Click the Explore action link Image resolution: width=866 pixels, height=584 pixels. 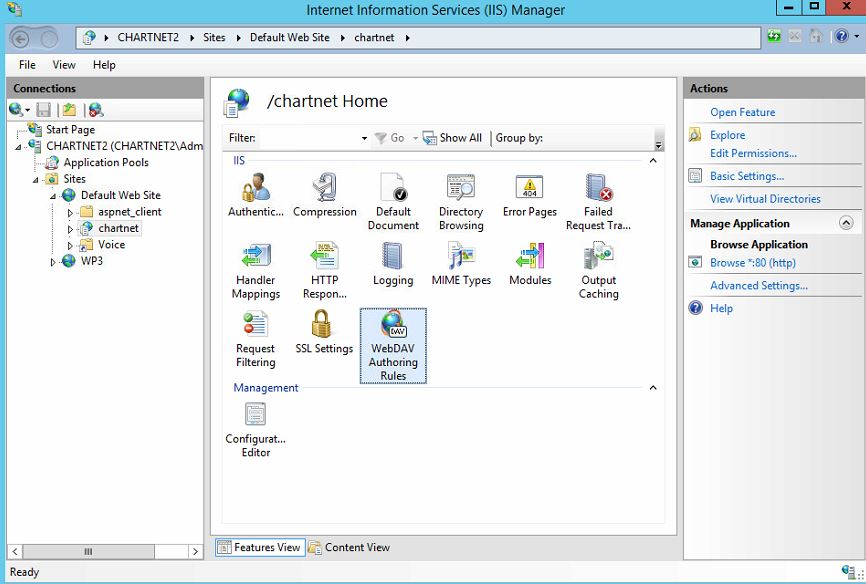(727, 135)
